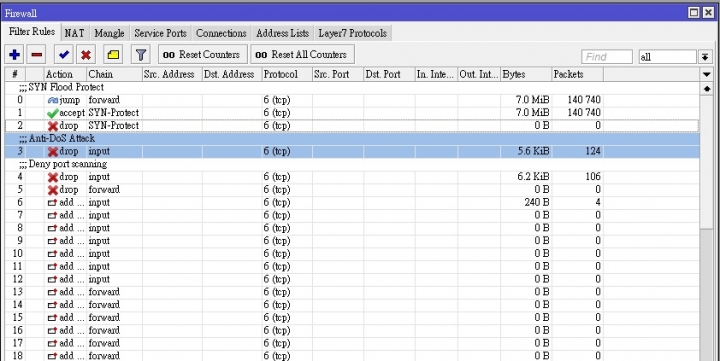This screenshot has height=361, width=720.
Task: Click the add action icon in rule 9
Action: [x=52, y=241]
